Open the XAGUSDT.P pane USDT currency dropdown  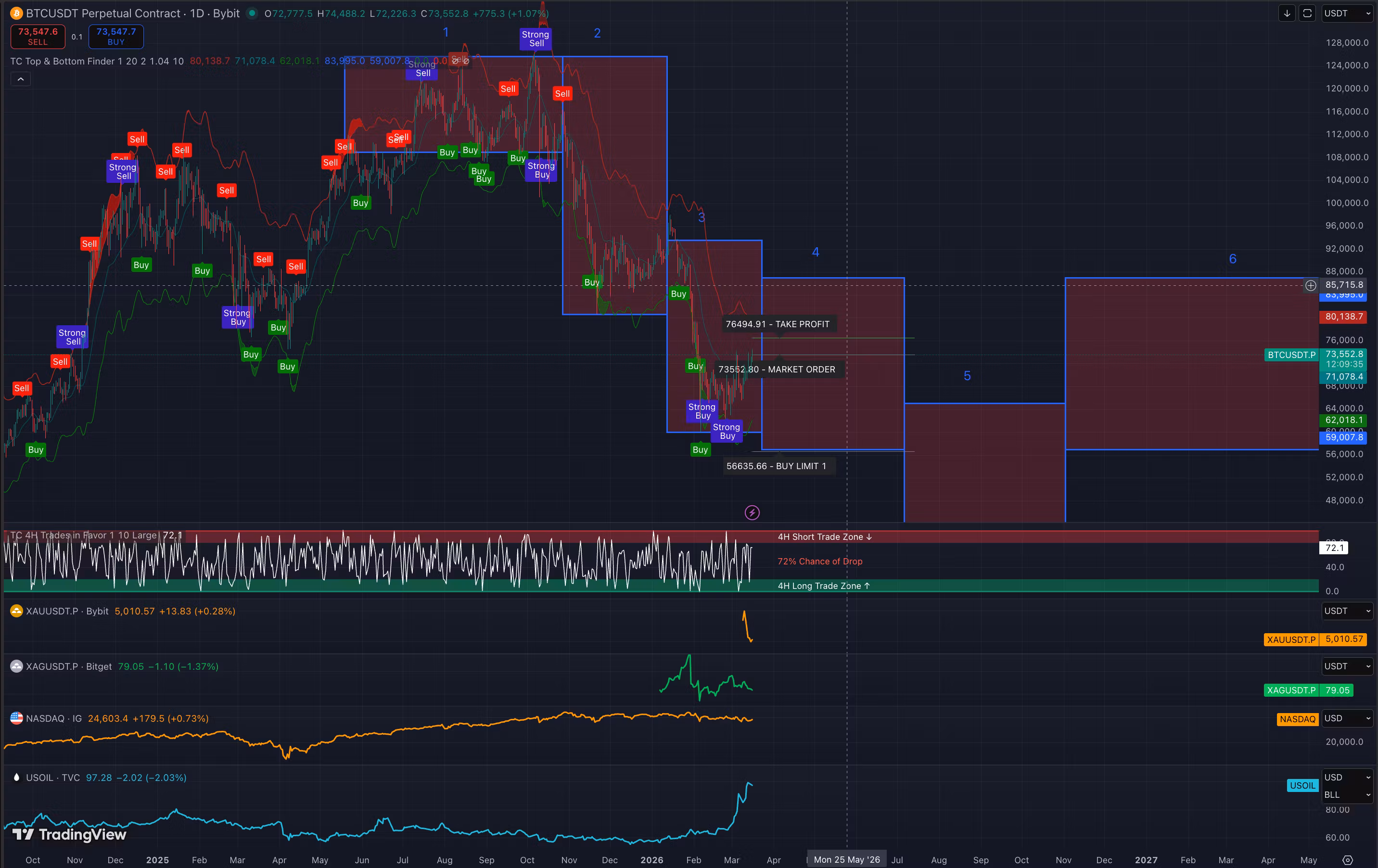(x=1348, y=666)
